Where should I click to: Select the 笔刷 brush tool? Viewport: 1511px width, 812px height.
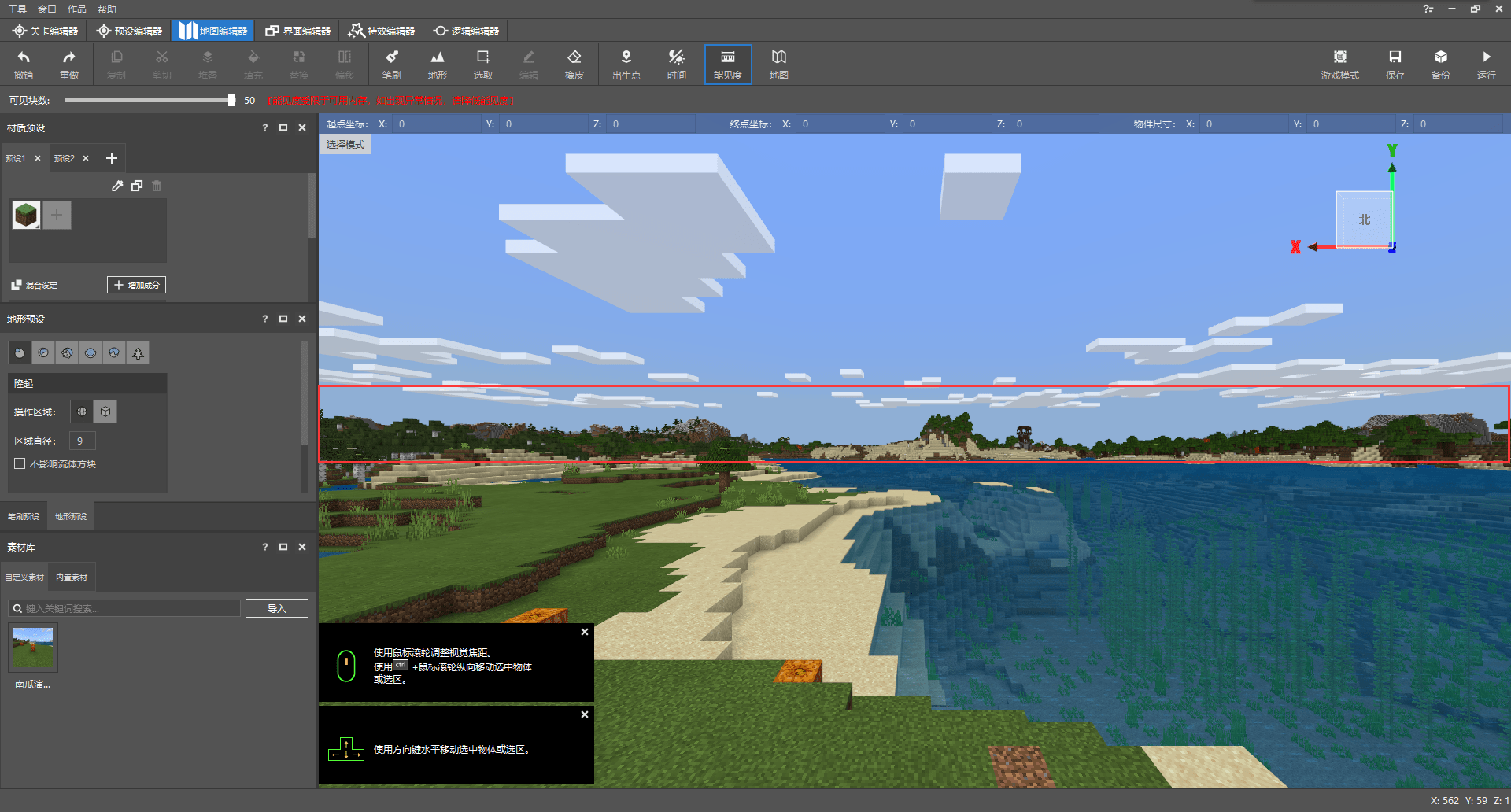[392, 64]
